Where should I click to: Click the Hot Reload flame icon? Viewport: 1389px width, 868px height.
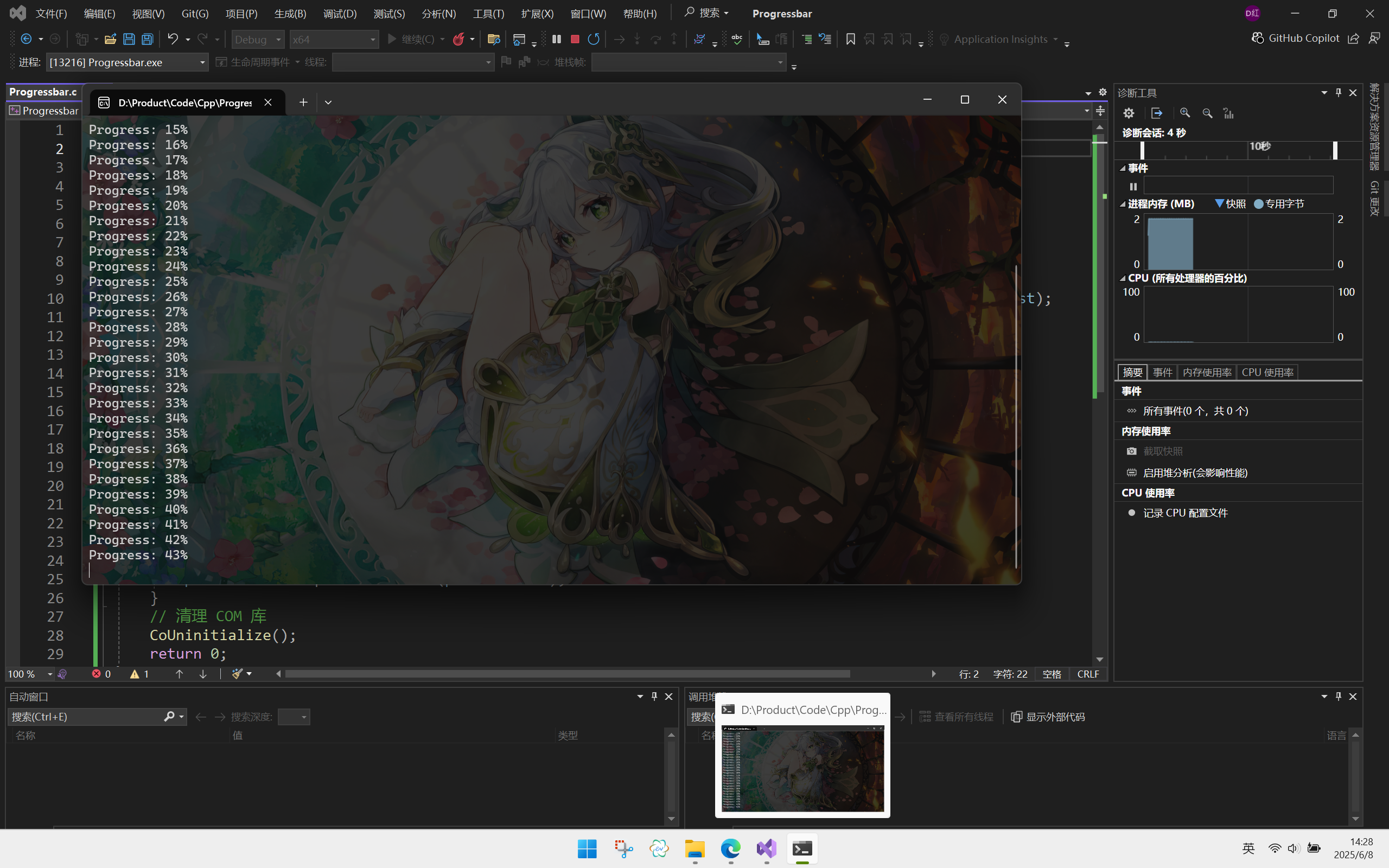(x=458, y=39)
